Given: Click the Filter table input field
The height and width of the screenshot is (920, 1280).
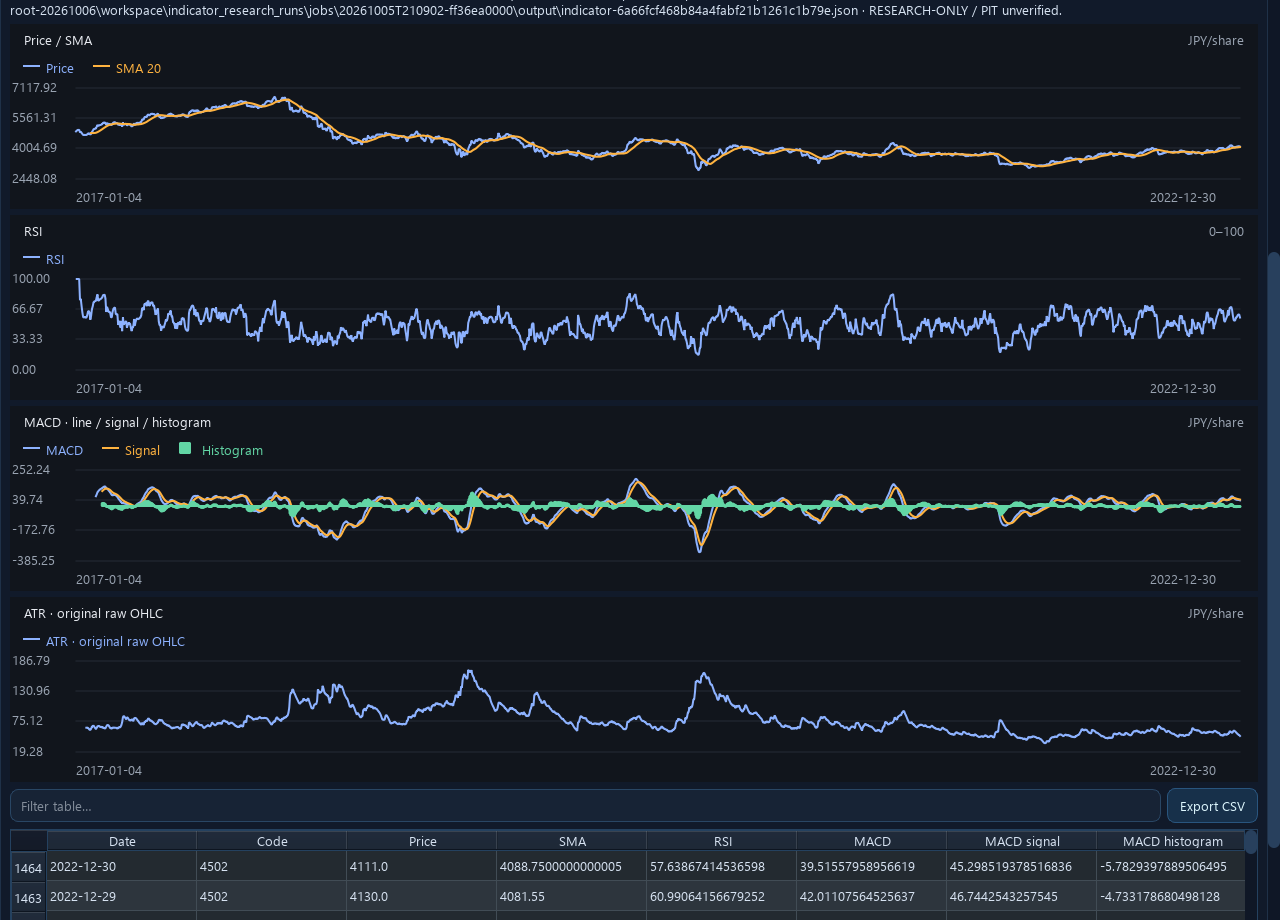Looking at the screenshot, I should click(x=585, y=806).
